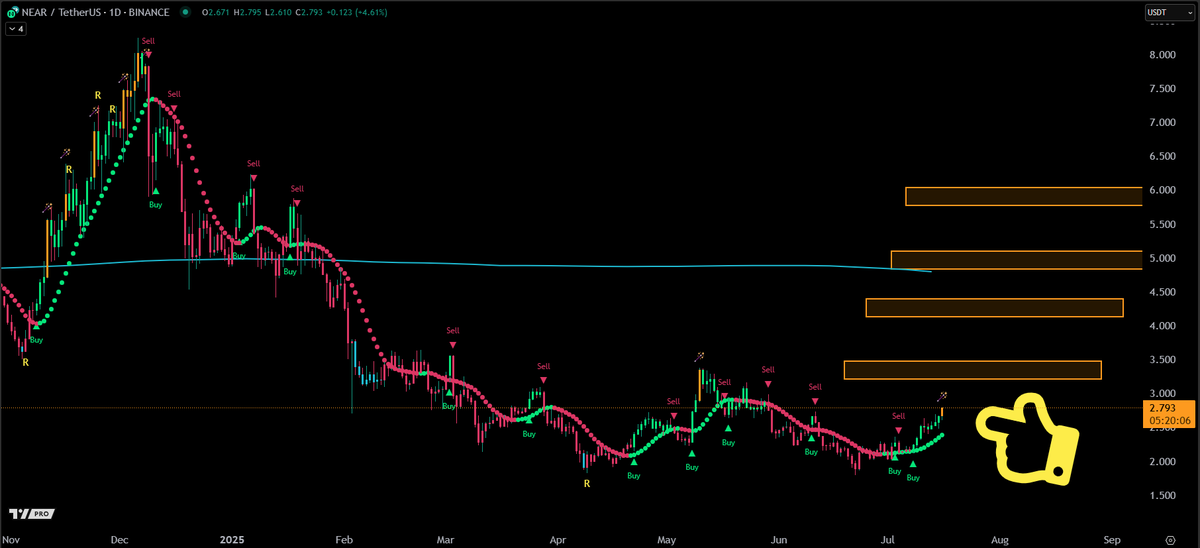Select the orange target box near 3.350
This screenshot has height=548, width=1200.
tap(972, 370)
